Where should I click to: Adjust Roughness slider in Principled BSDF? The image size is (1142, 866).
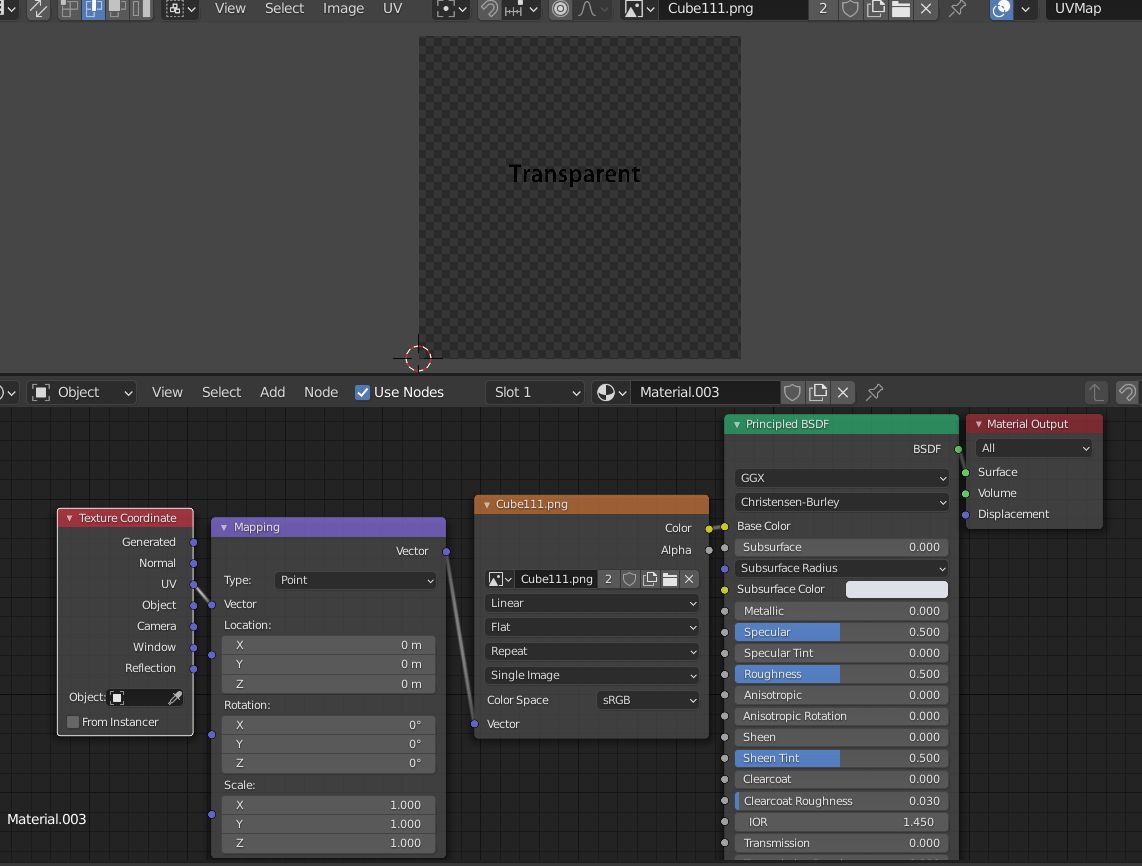coord(841,674)
